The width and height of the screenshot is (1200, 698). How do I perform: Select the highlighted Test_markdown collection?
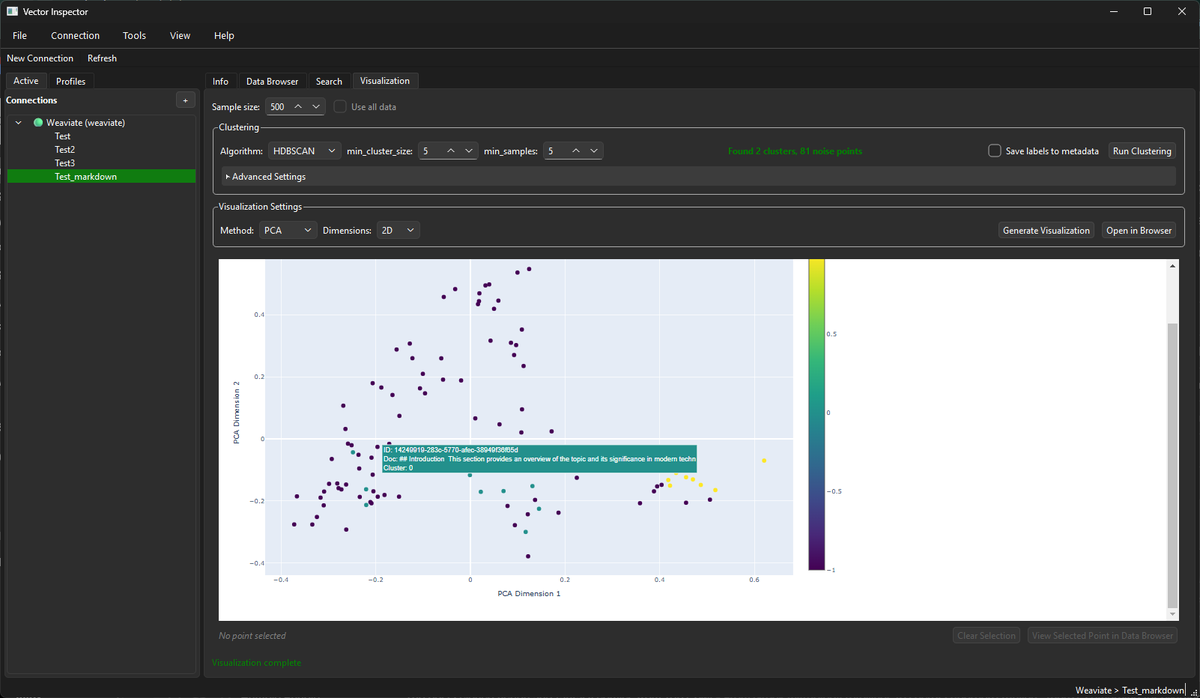(x=101, y=176)
